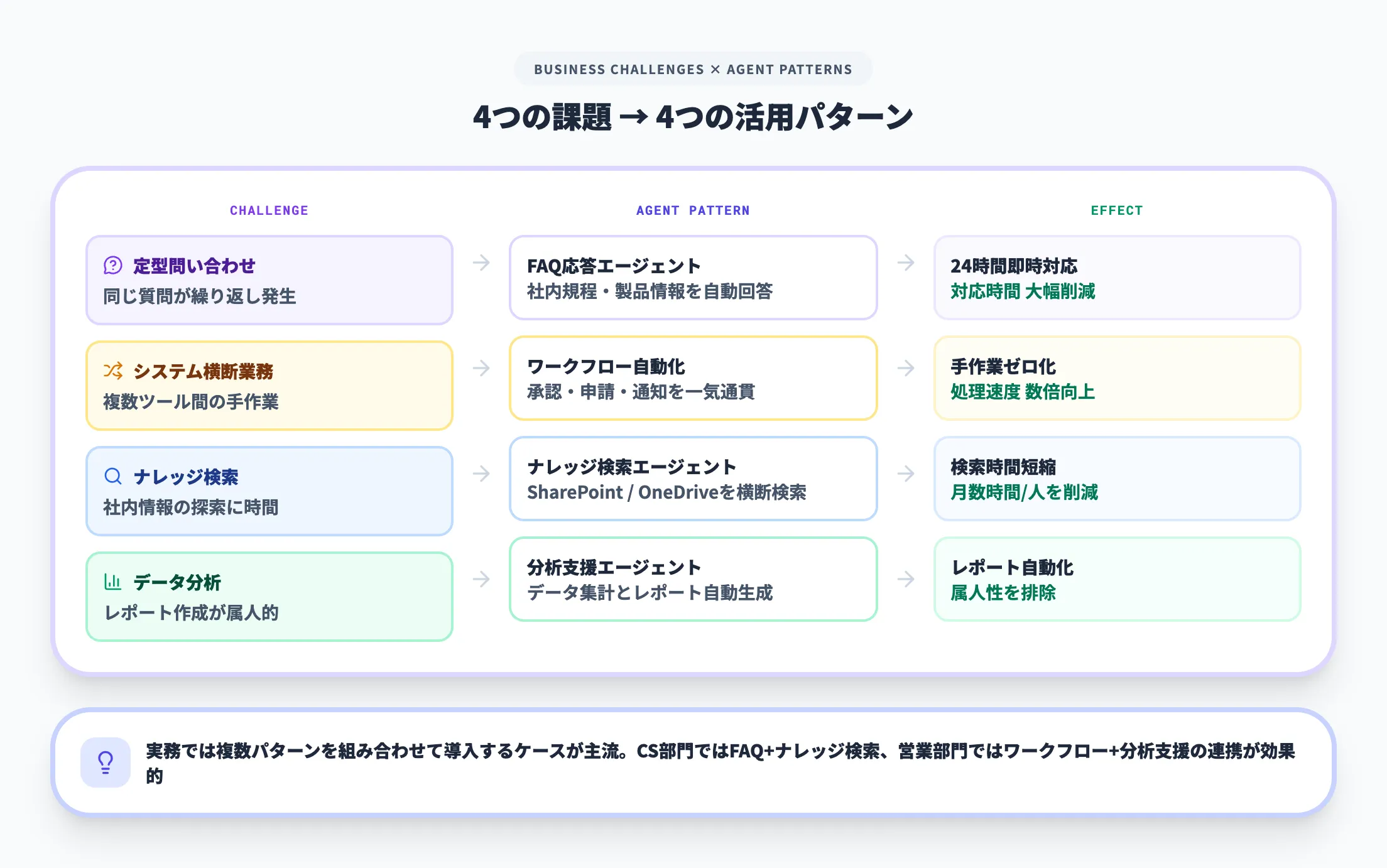Click the bar chart icon on データ分析

tap(112, 582)
